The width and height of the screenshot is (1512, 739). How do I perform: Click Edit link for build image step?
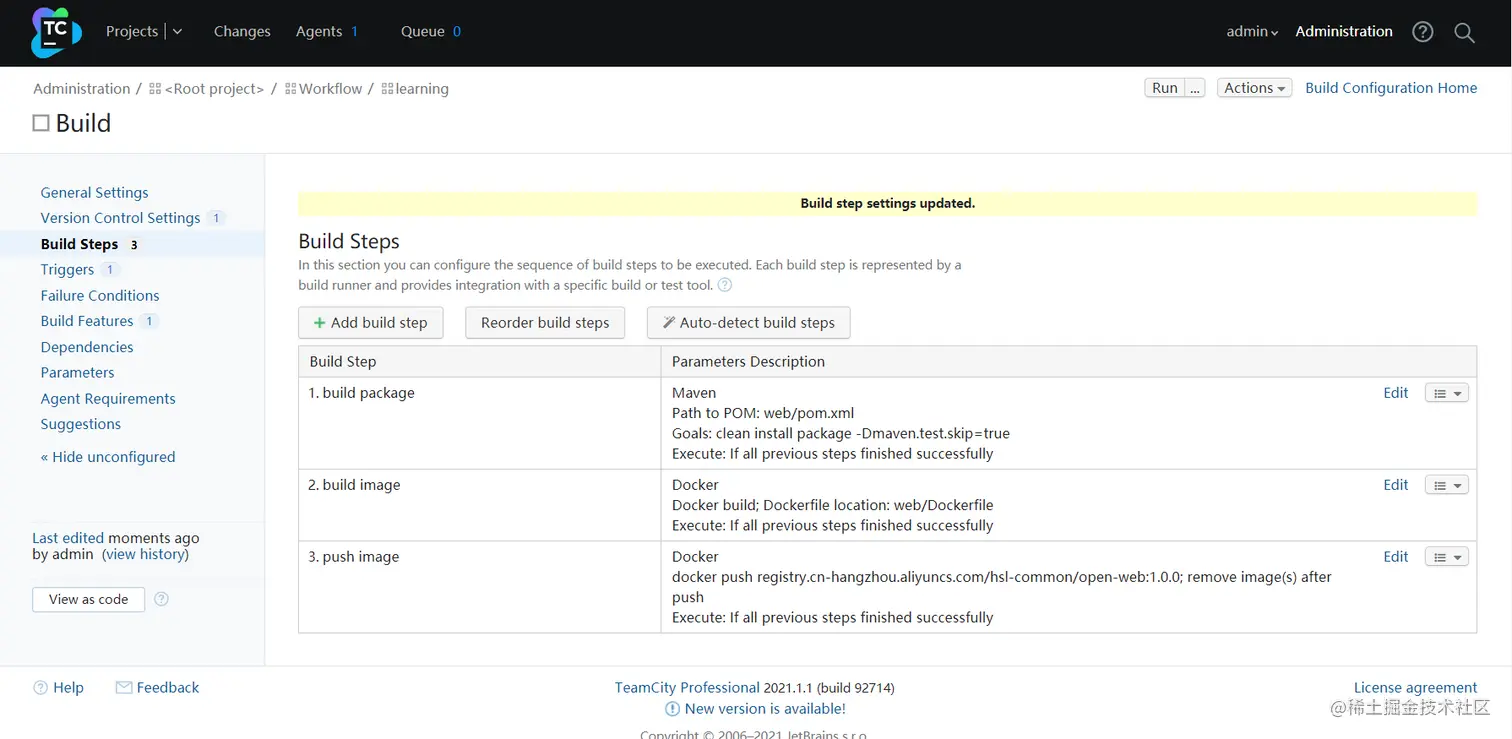coord(1395,485)
